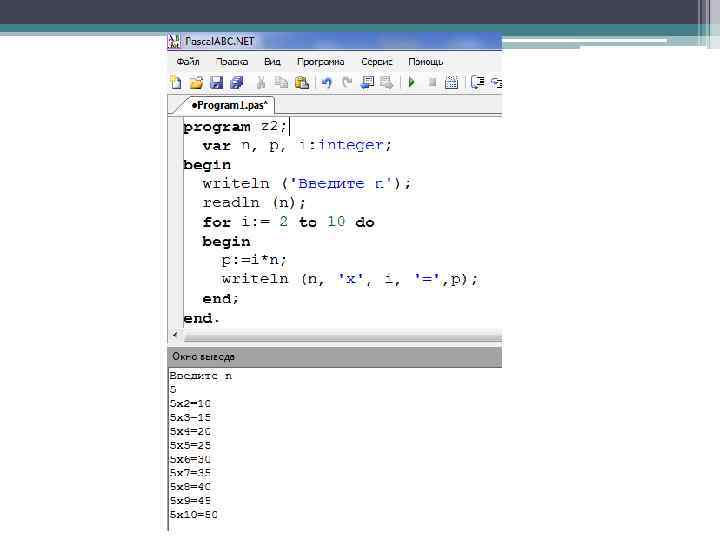Click the step over debug icon
Viewport: 720px width, 540px height.
pos(478,83)
